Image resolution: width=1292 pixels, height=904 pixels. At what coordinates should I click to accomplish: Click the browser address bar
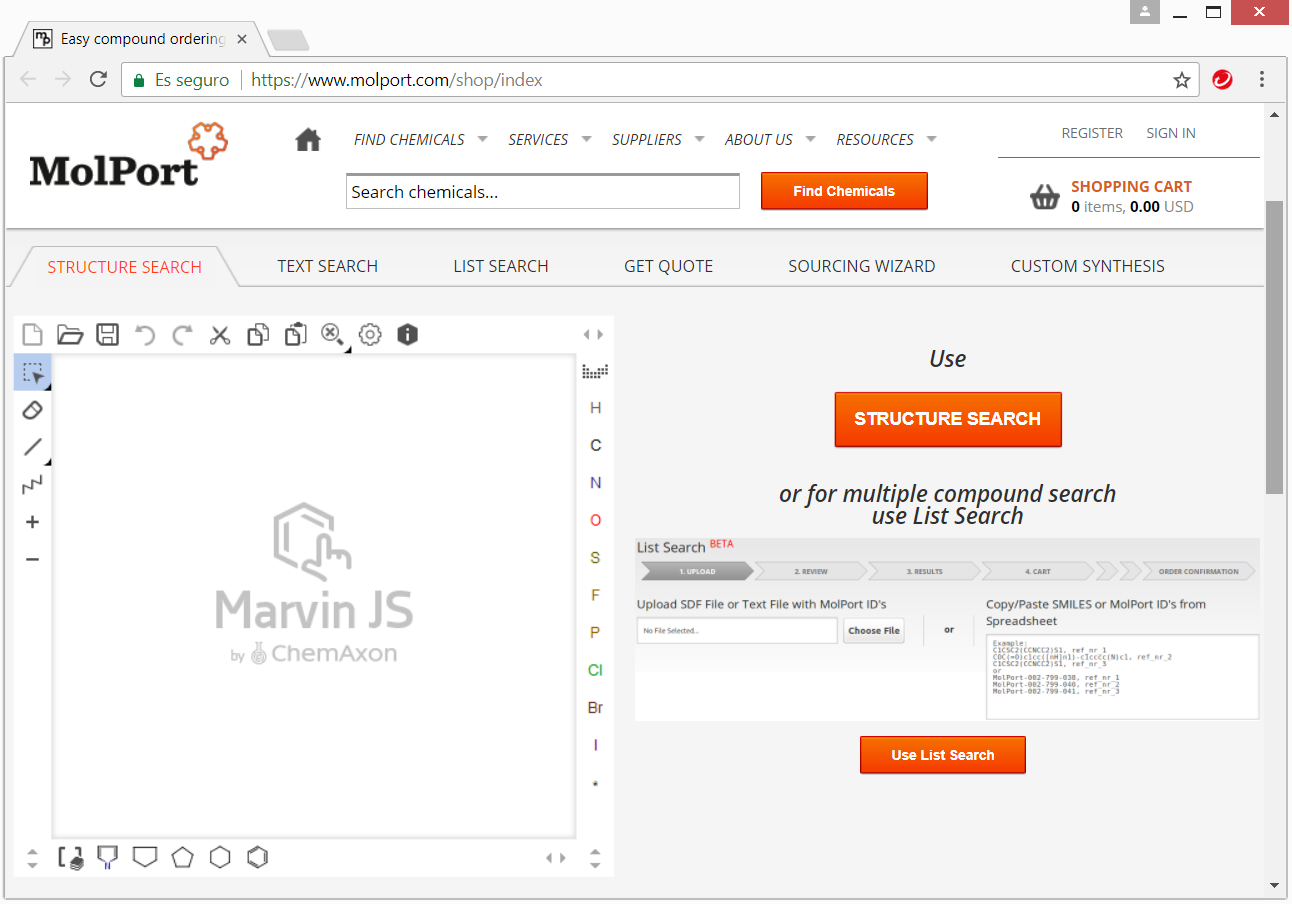coord(660,80)
